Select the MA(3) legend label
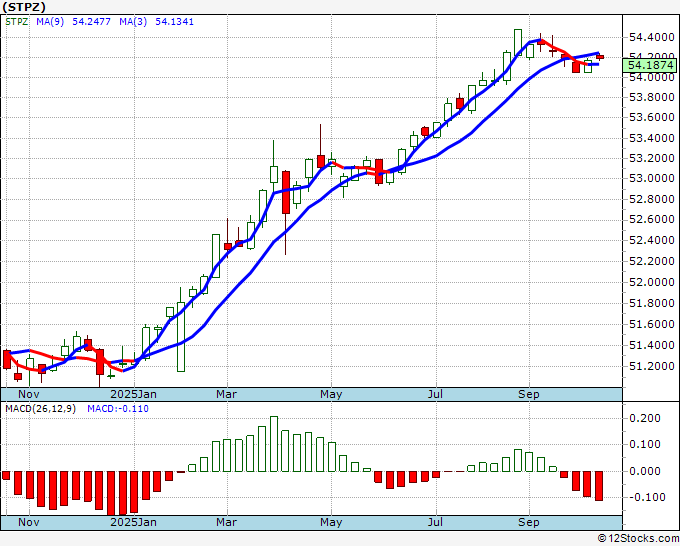 point(133,22)
